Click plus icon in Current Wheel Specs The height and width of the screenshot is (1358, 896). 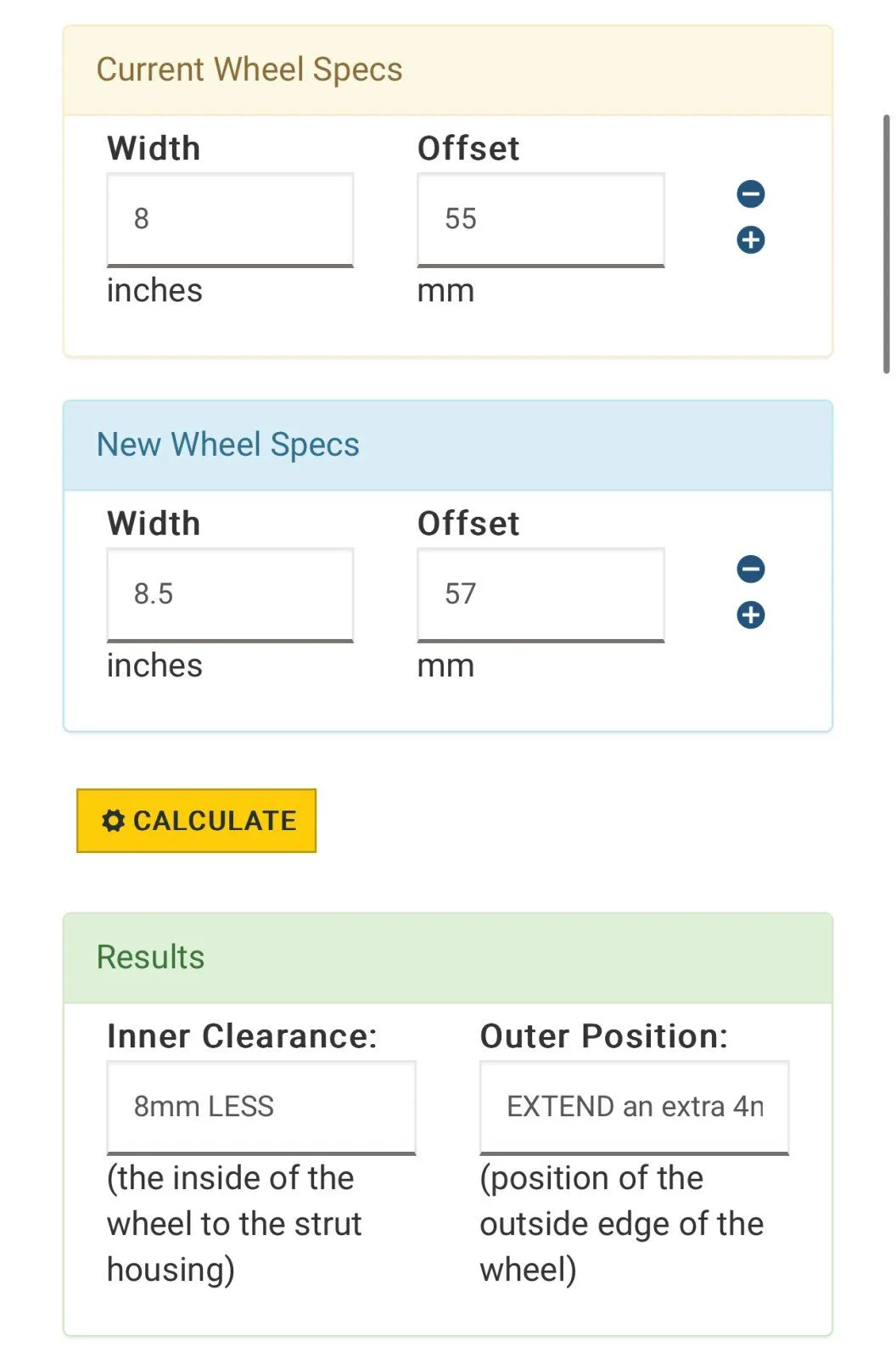pos(750,240)
